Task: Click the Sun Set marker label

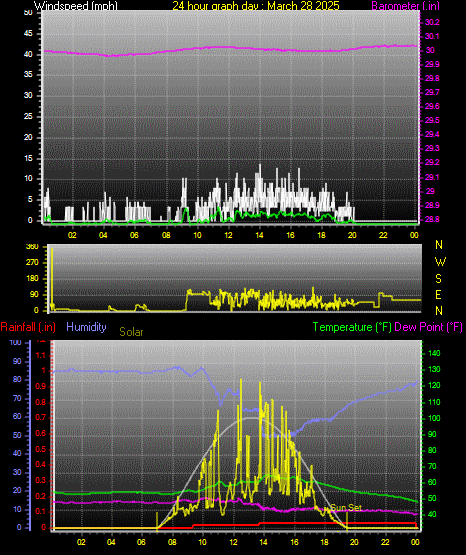Action: (346, 508)
